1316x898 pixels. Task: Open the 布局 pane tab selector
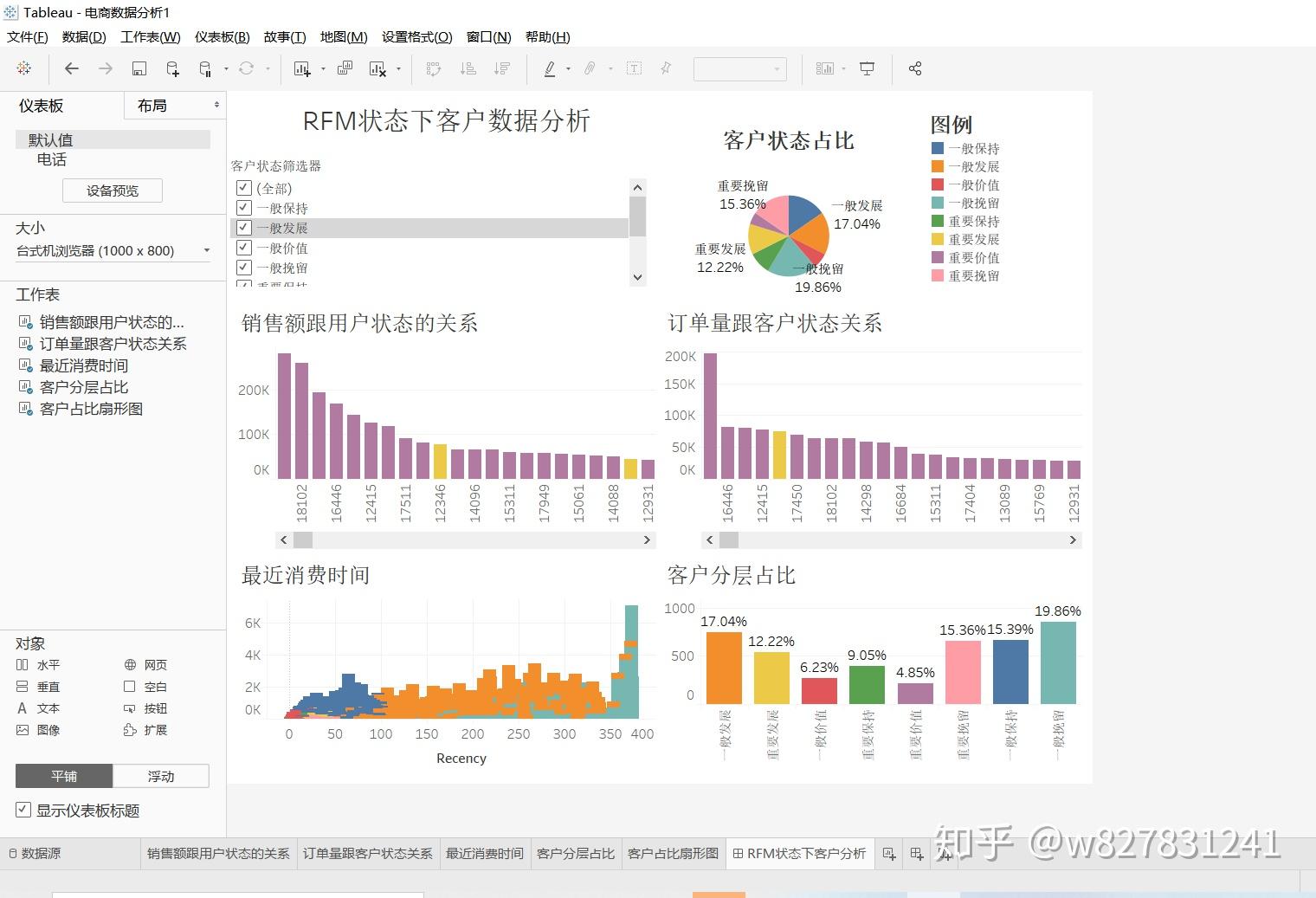click(177, 105)
